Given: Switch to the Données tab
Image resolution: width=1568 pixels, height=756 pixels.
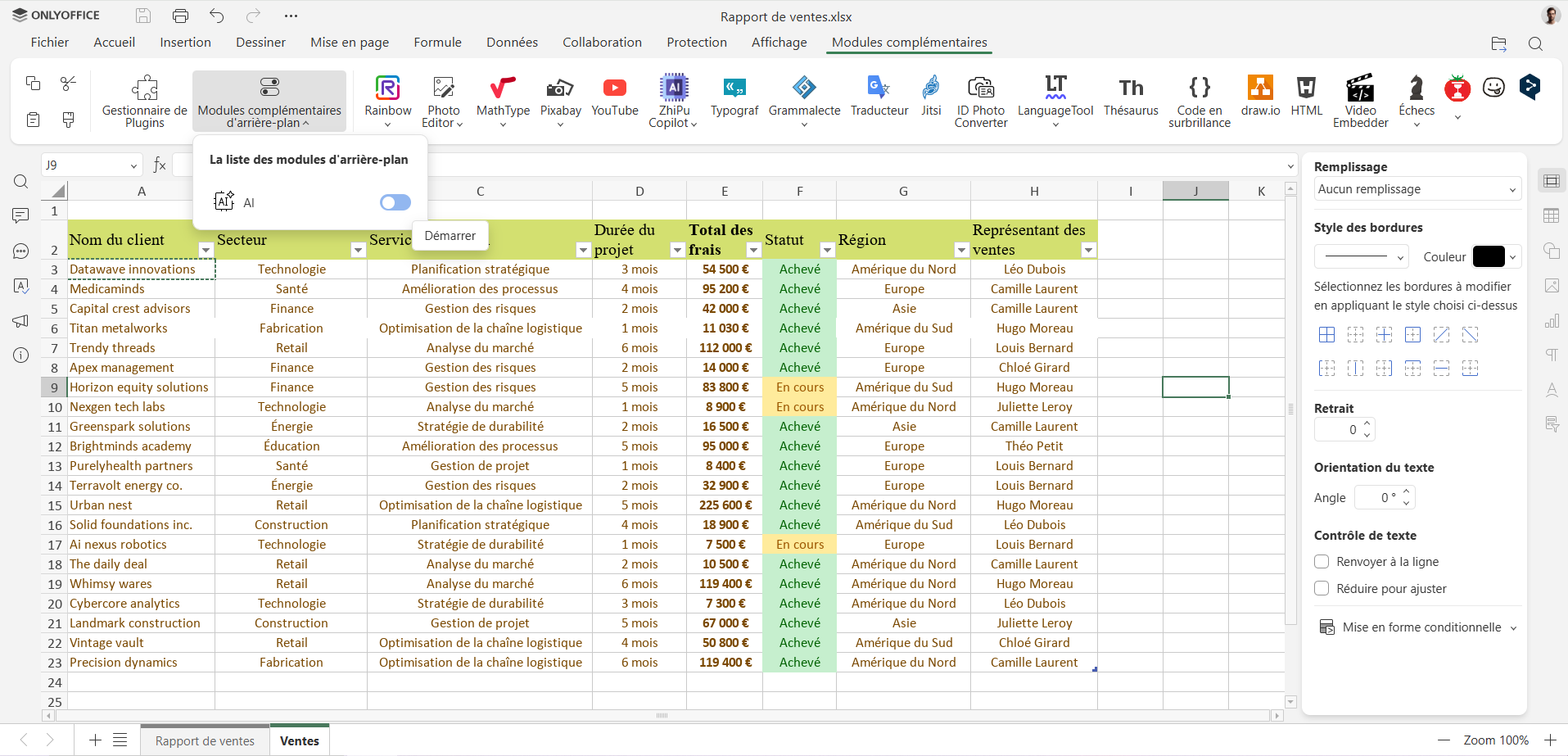Looking at the screenshot, I should click(512, 43).
